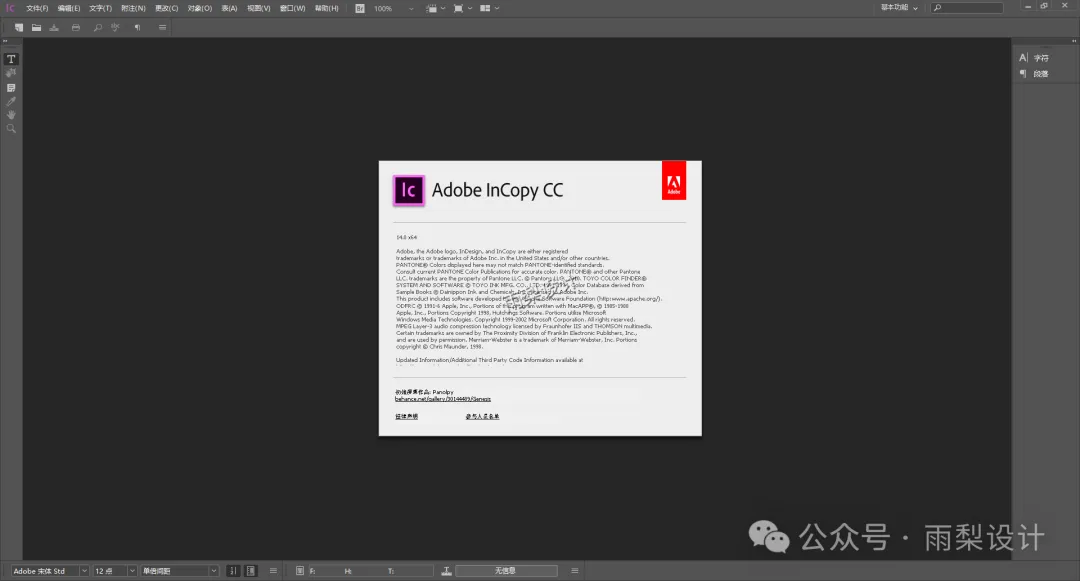The height and width of the screenshot is (581, 1080).
Task: Select the Zoom tool in the toolbox
Action: (x=11, y=129)
